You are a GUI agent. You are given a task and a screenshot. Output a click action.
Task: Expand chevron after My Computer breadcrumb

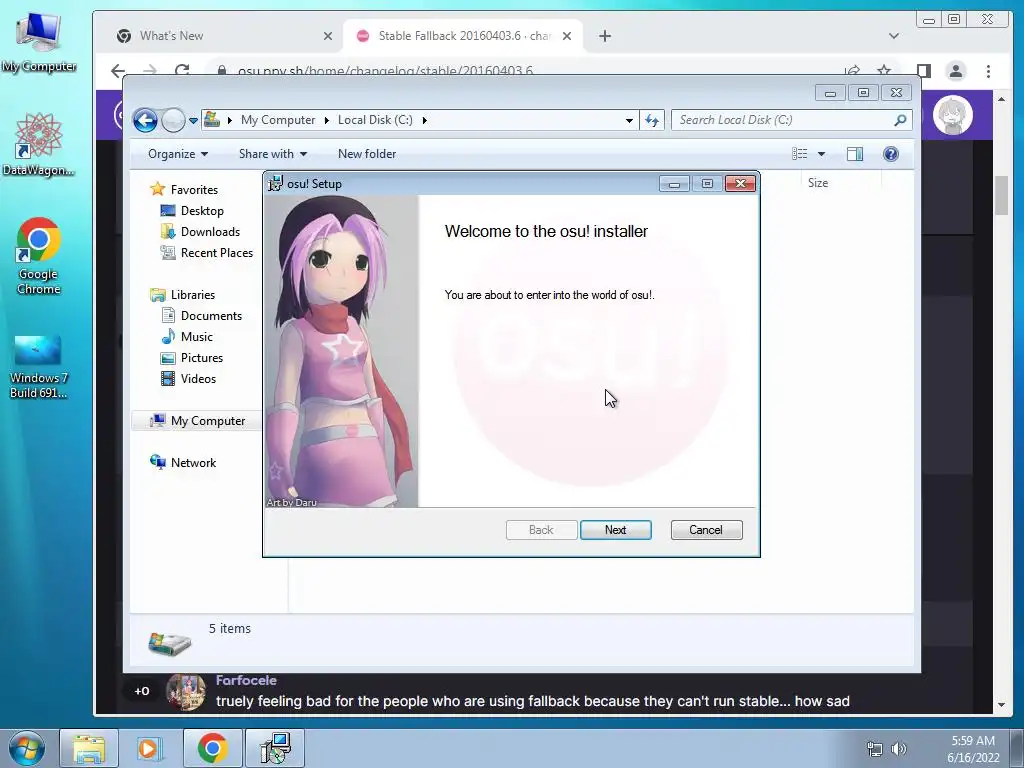click(x=327, y=120)
